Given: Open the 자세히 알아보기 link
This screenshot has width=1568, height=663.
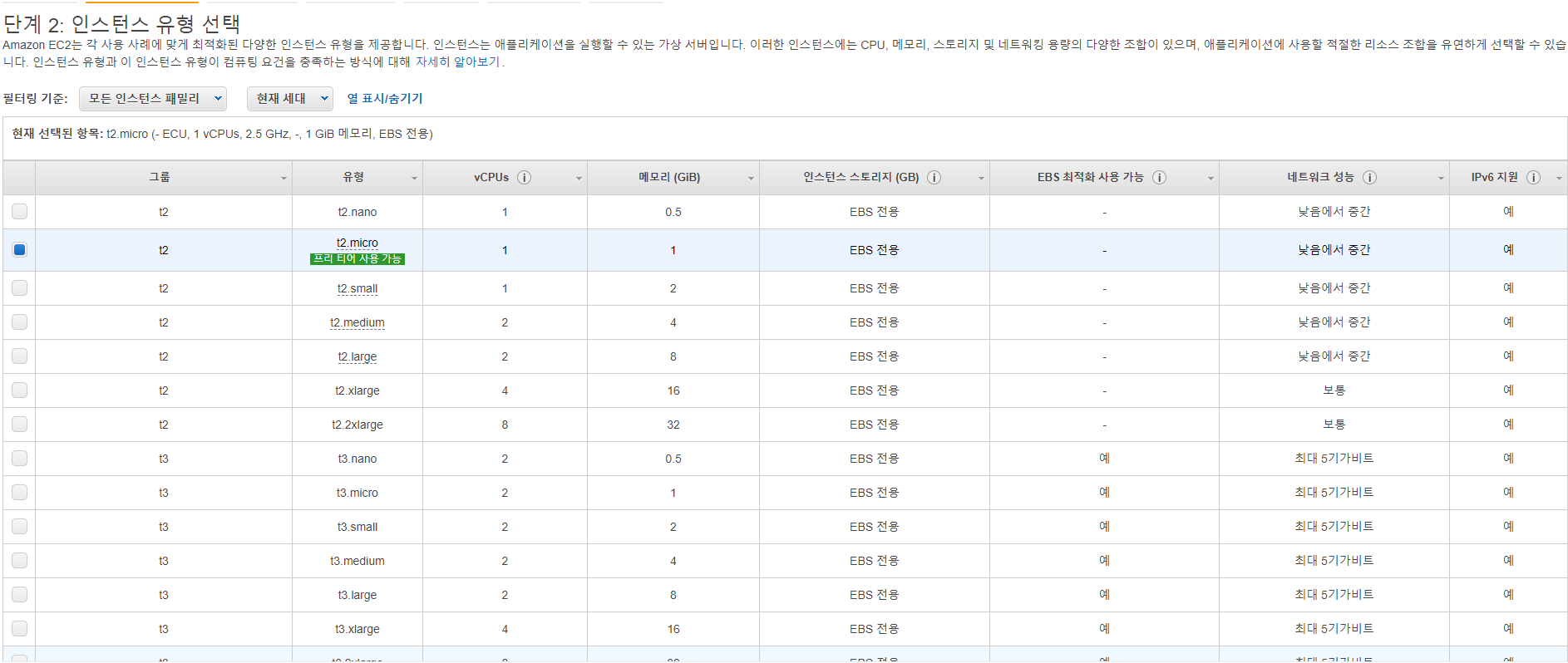Looking at the screenshot, I should [x=457, y=61].
